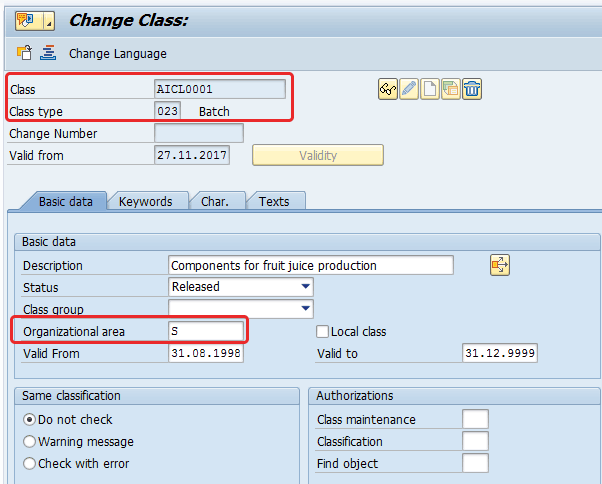Click the Organizational area input field
This screenshot has height=484, width=602.
(206, 331)
